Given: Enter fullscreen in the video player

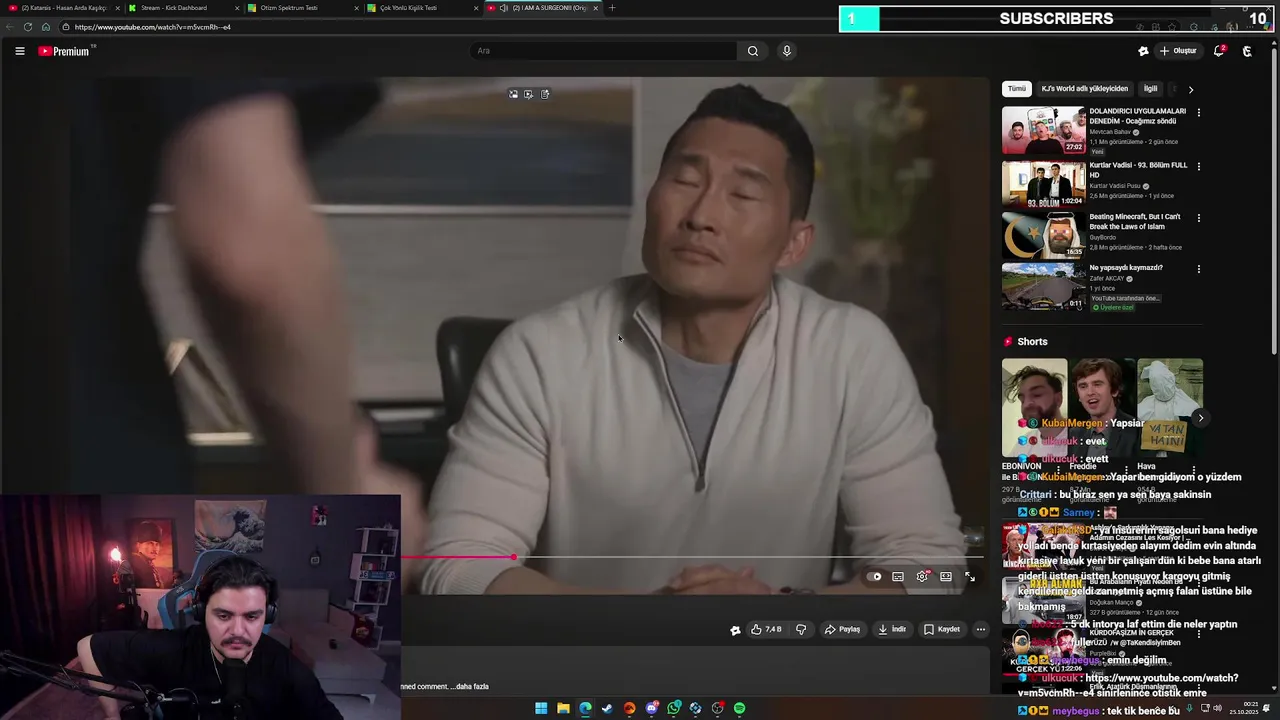Looking at the screenshot, I should [970, 577].
